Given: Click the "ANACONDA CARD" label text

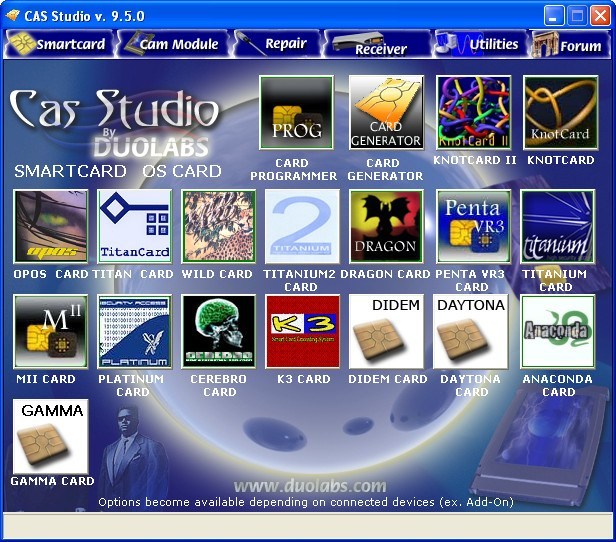Looking at the screenshot, I should click(557, 385).
